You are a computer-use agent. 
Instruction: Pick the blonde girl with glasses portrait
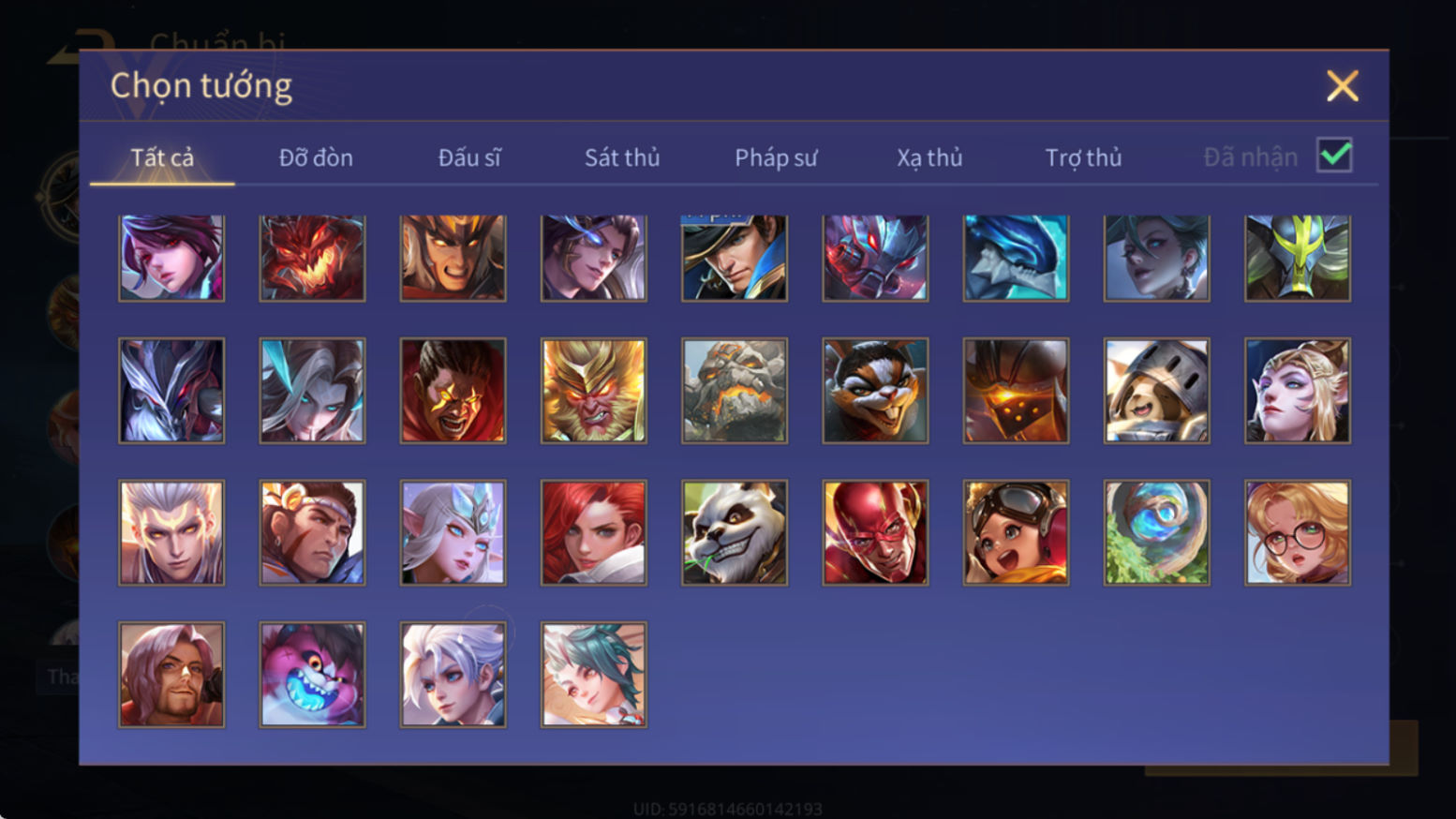tap(1298, 532)
